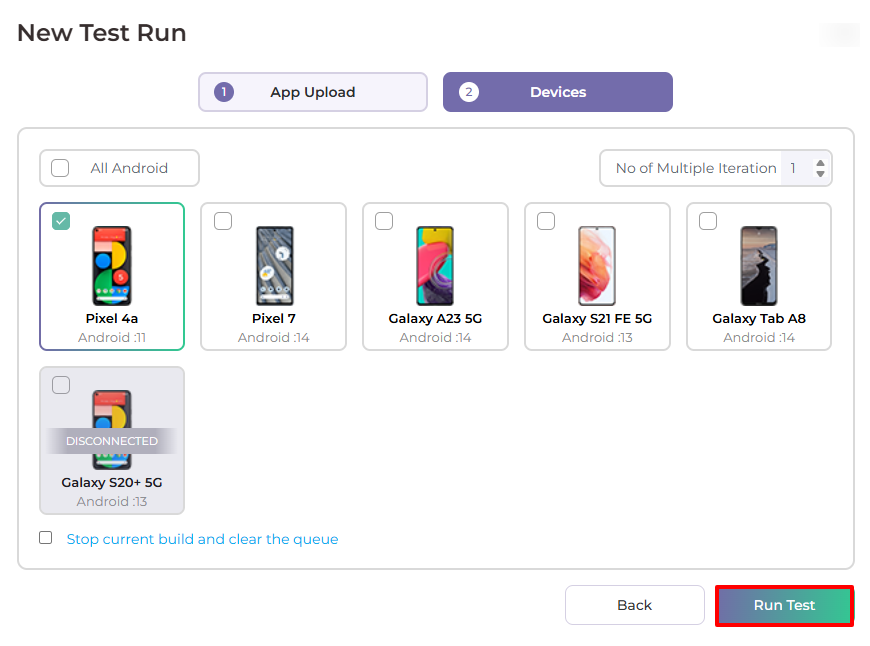870x646 pixels.
Task: Go back using the Back button
Action: [x=634, y=605]
